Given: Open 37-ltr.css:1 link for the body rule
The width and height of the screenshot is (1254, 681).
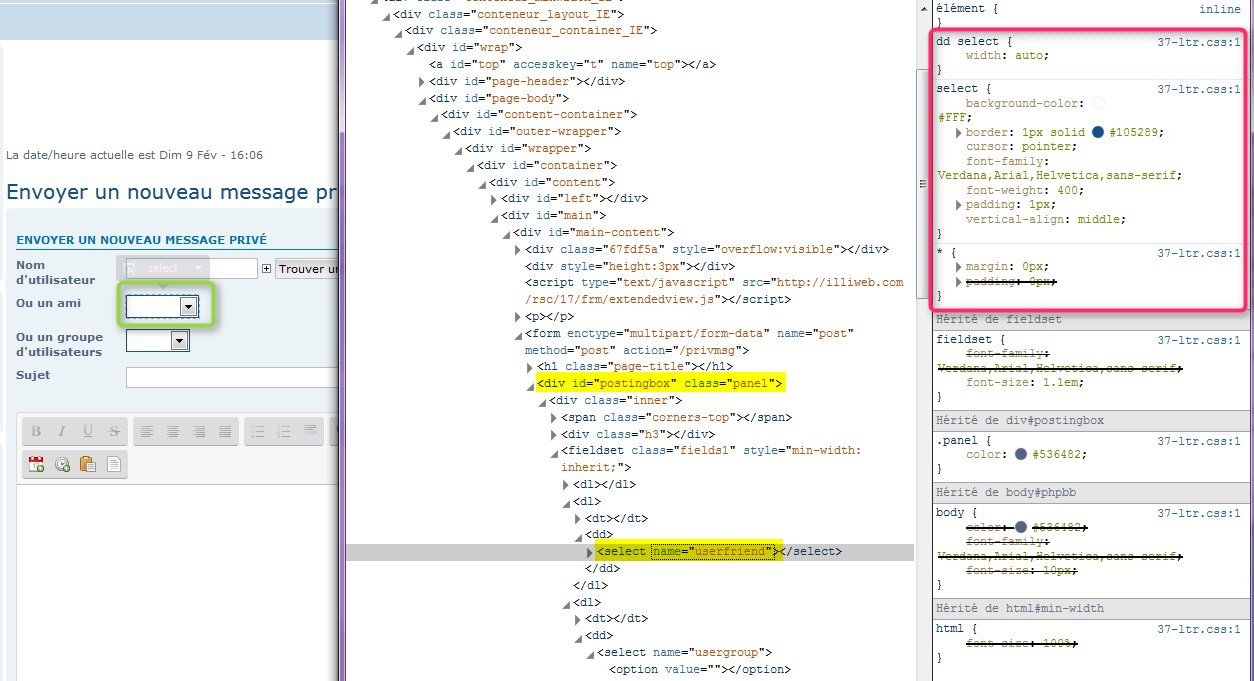Looking at the screenshot, I should click(x=1198, y=513).
